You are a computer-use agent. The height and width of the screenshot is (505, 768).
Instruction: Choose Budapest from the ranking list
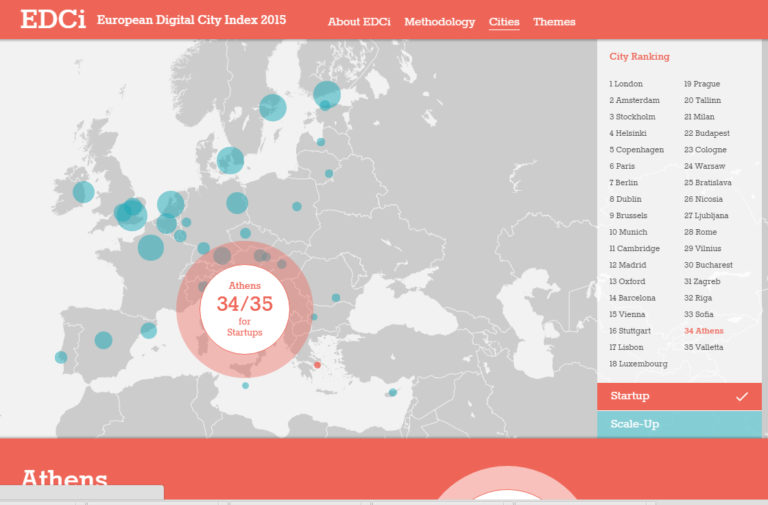click(x=708, y=133)
